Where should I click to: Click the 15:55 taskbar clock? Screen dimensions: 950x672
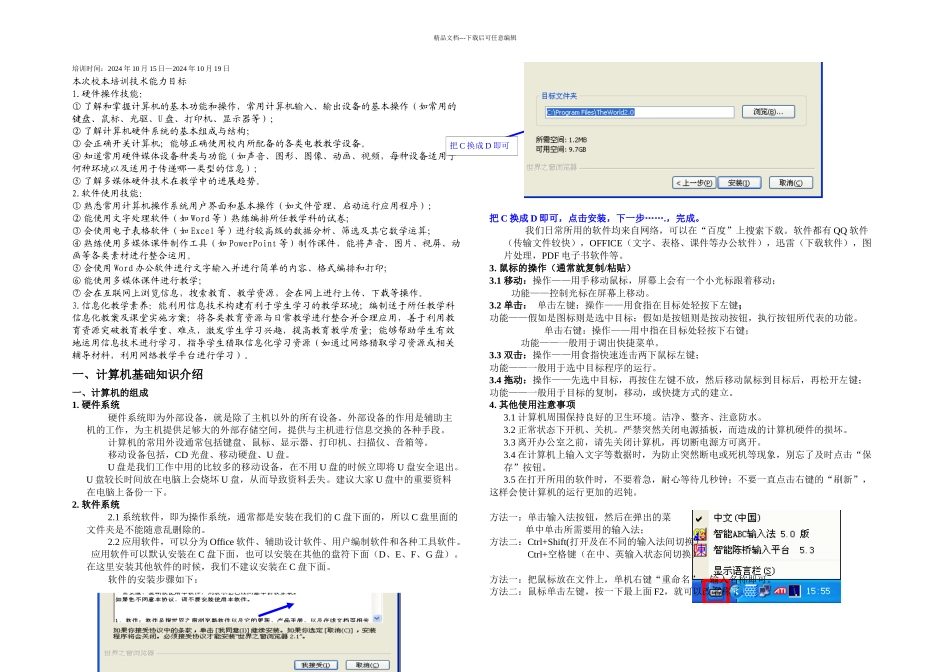click(819, 591)
